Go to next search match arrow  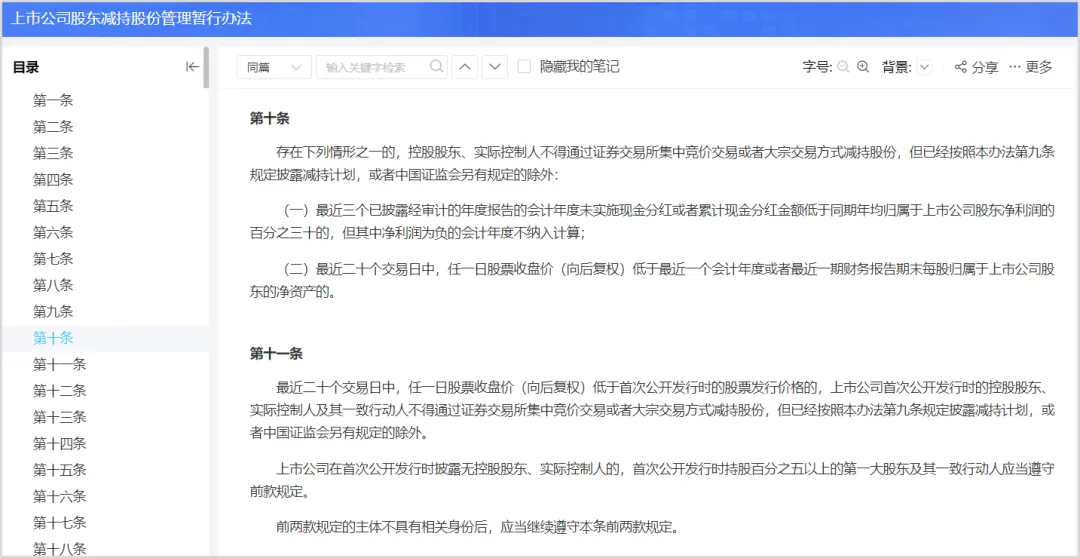(x=495, y=67)
